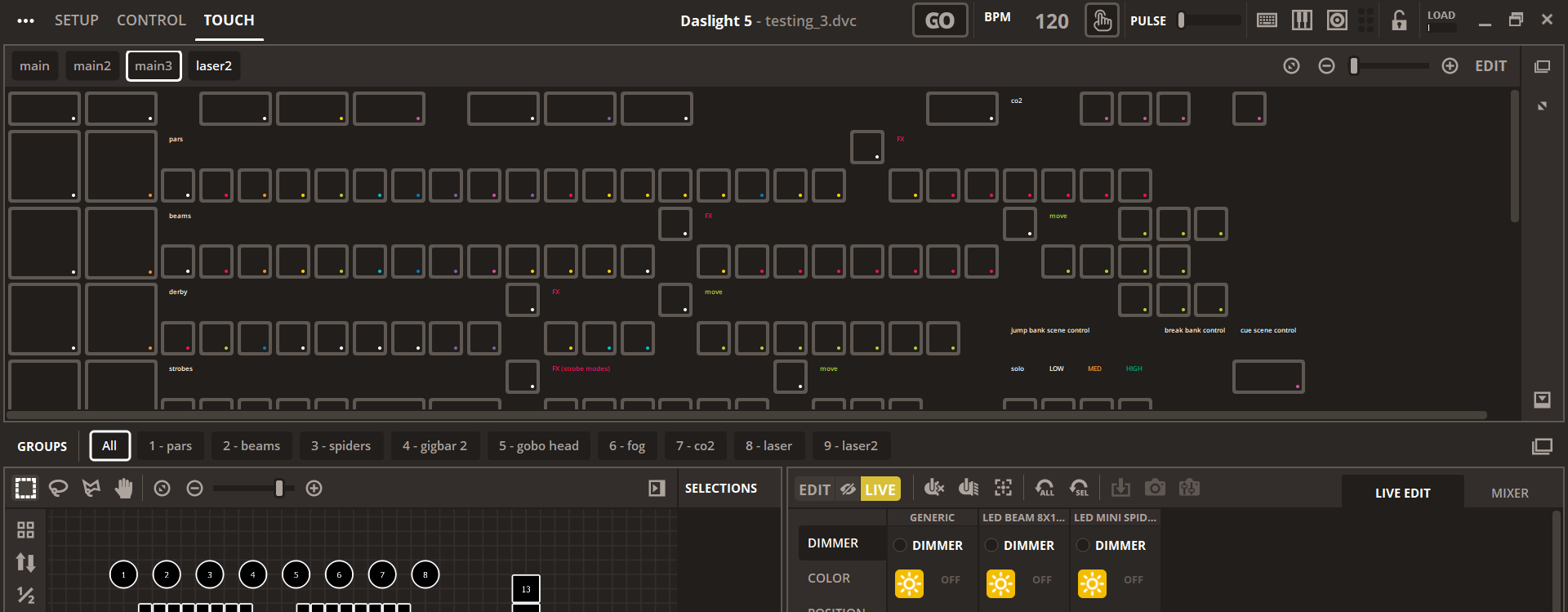The image size is (1568, 612).
Task: Select the rectangle selection tool
Action: coord(25,489)
